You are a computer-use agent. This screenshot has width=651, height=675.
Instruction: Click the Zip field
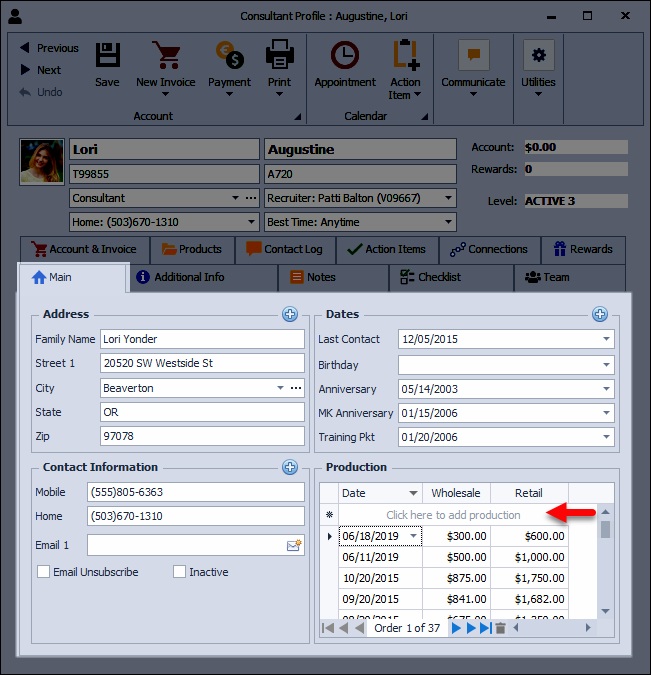[x=202, y=436]
